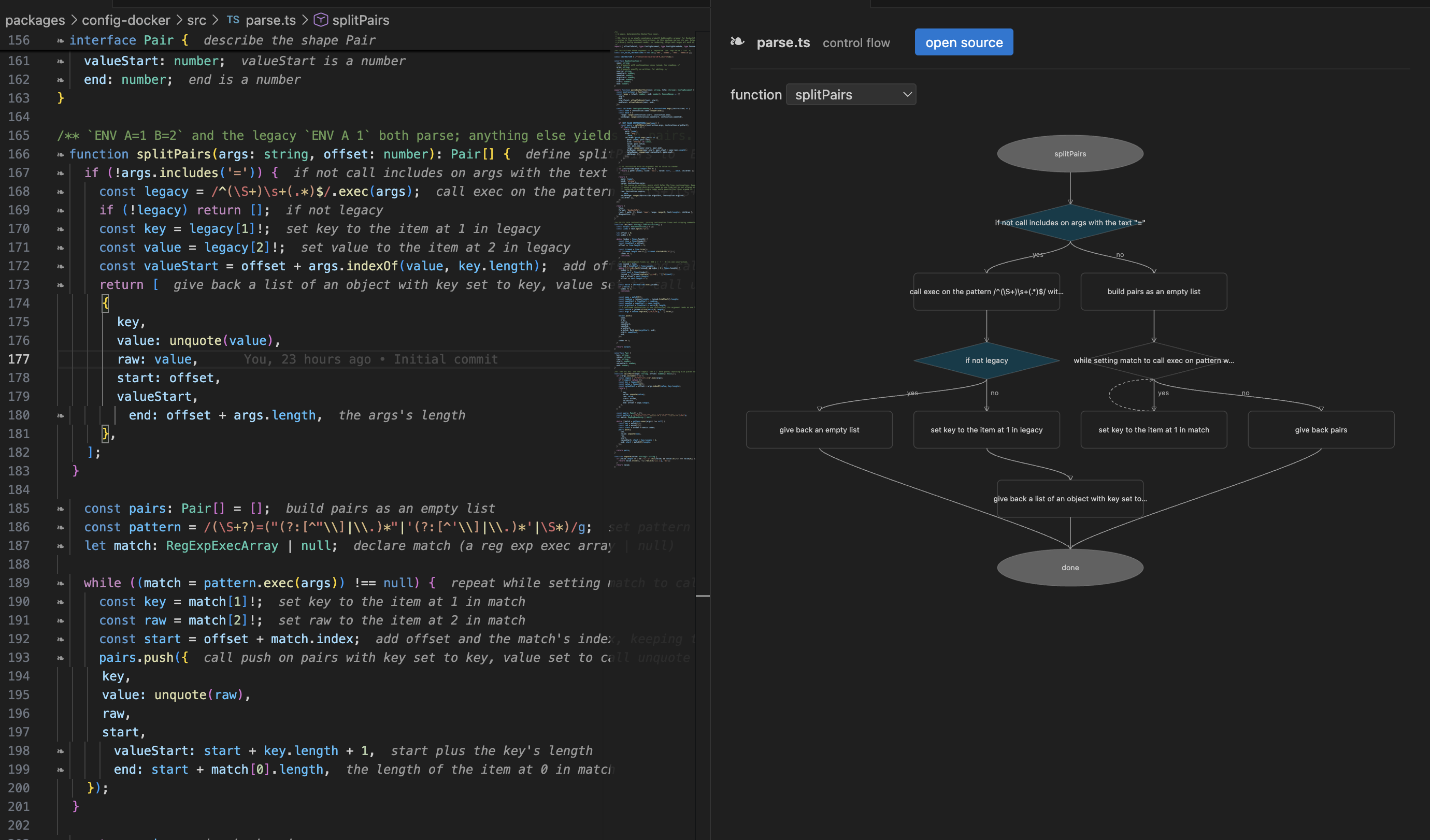Click the 'function' label beside the dropdown

point(756,95)
